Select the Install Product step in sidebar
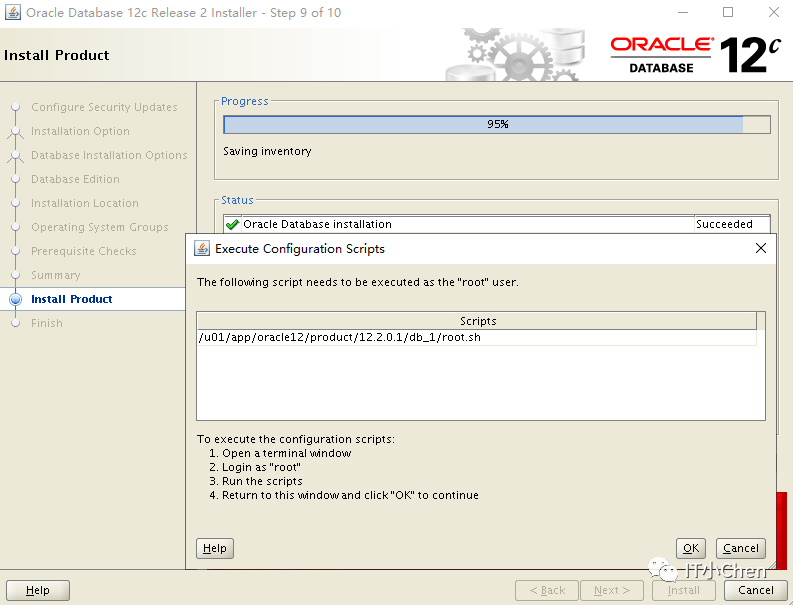The width and height of the screenshot is (793, 605). coord(71,299)
